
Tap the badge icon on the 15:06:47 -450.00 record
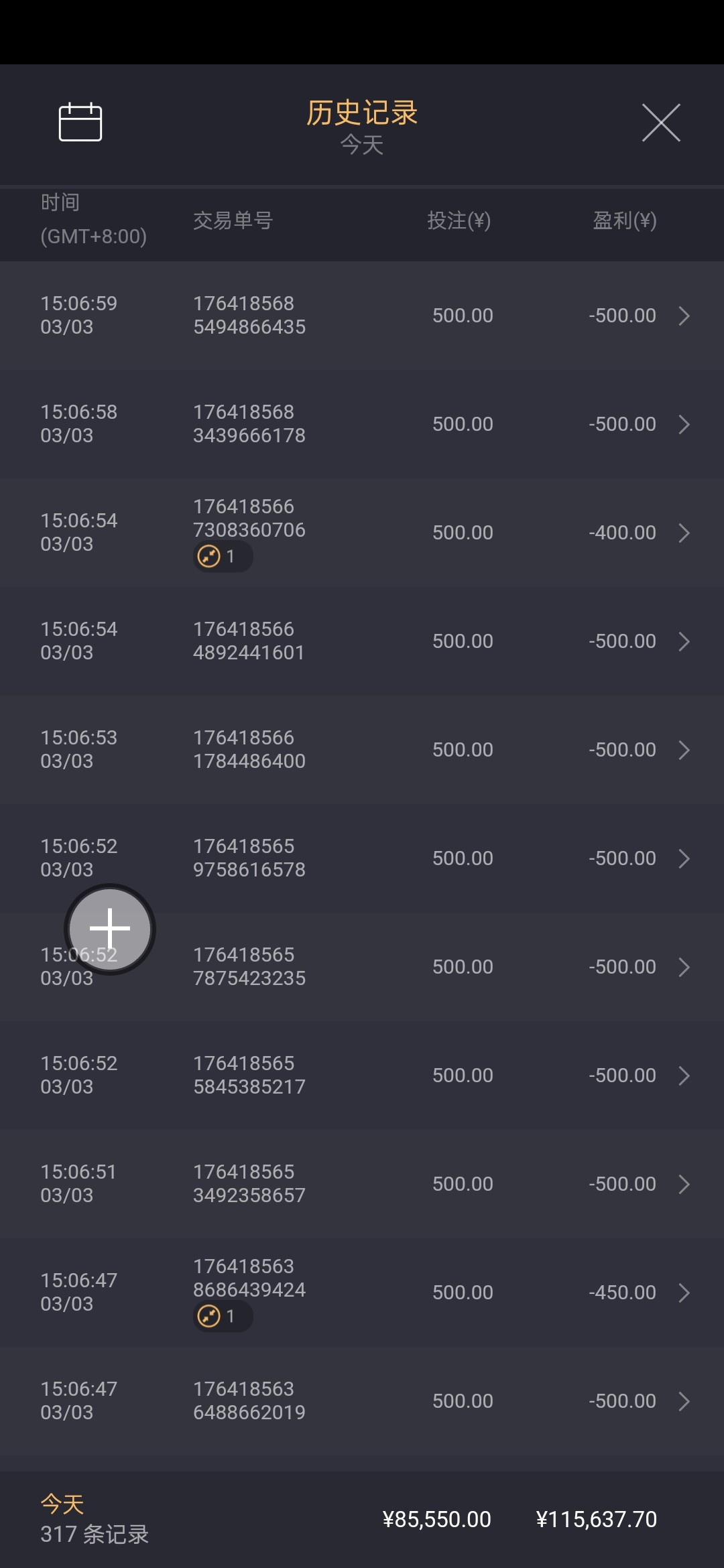(209, 1316)
